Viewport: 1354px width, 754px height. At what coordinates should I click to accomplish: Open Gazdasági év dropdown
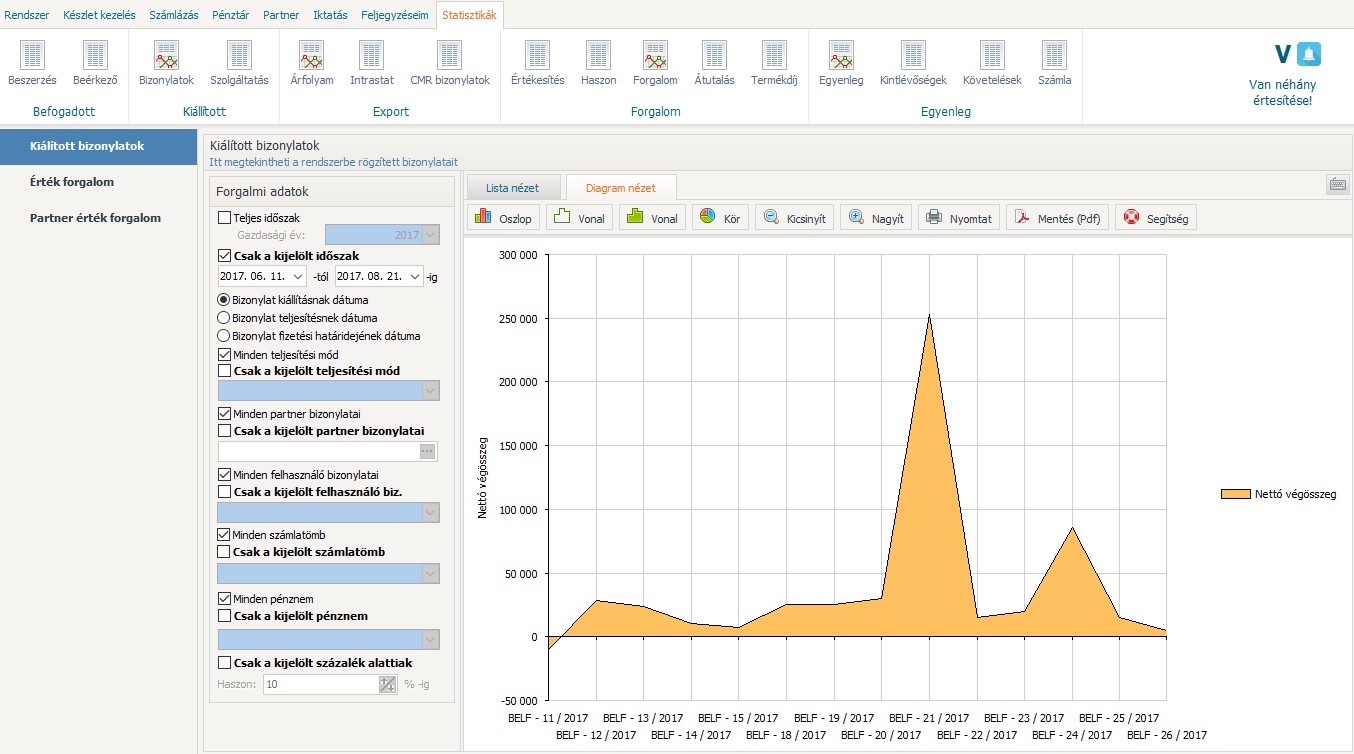coord(431,235)
